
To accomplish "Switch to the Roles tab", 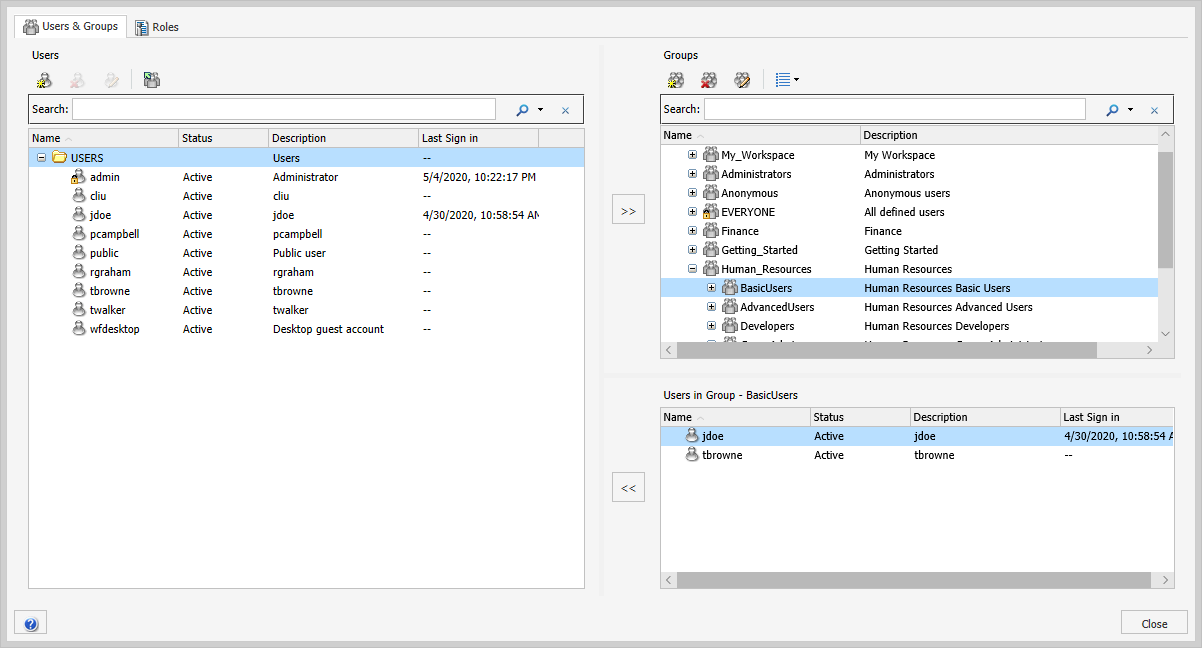I will [x=156, y=27].
